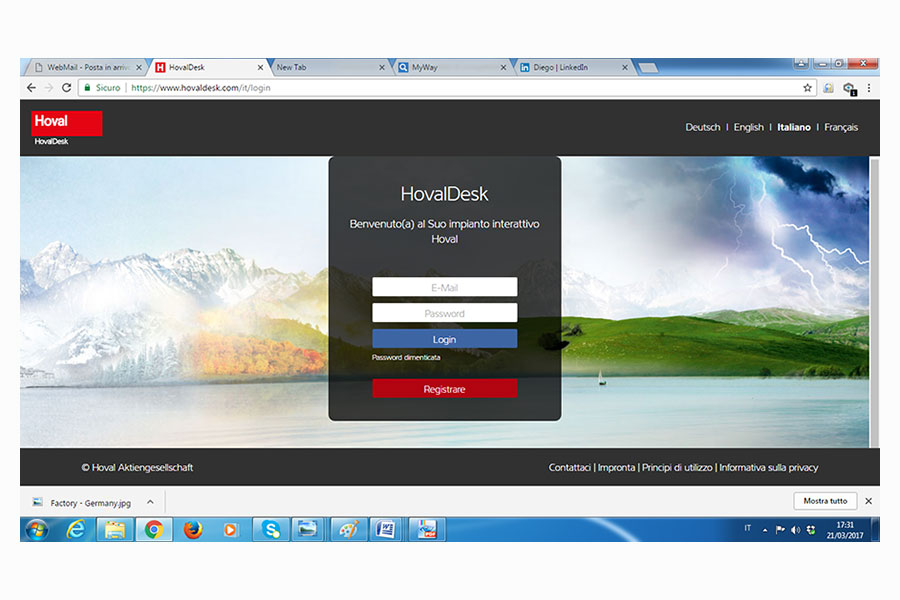Screen dimensions: 900x600
Task: Switch to the HovalDesk tab
Action: tap(207, 67)
